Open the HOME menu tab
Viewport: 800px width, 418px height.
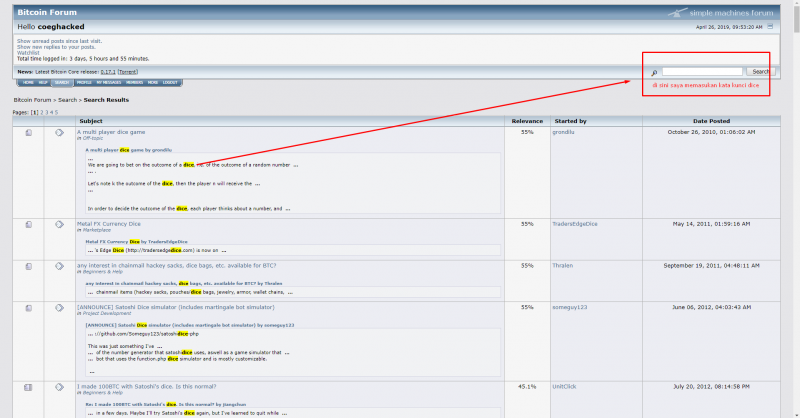coord(28,83)
